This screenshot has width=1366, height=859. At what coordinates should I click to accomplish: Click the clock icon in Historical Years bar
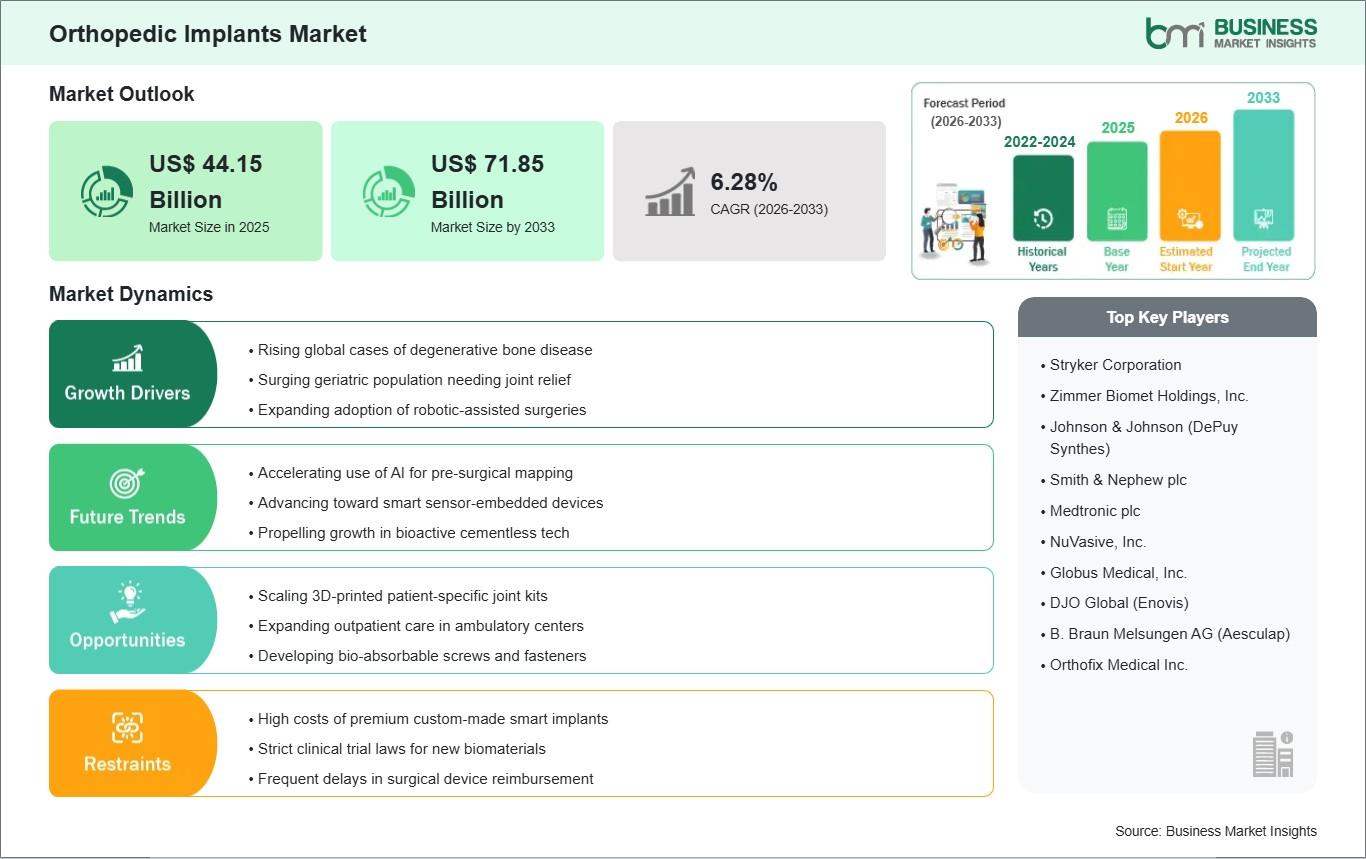(1042, 218)
